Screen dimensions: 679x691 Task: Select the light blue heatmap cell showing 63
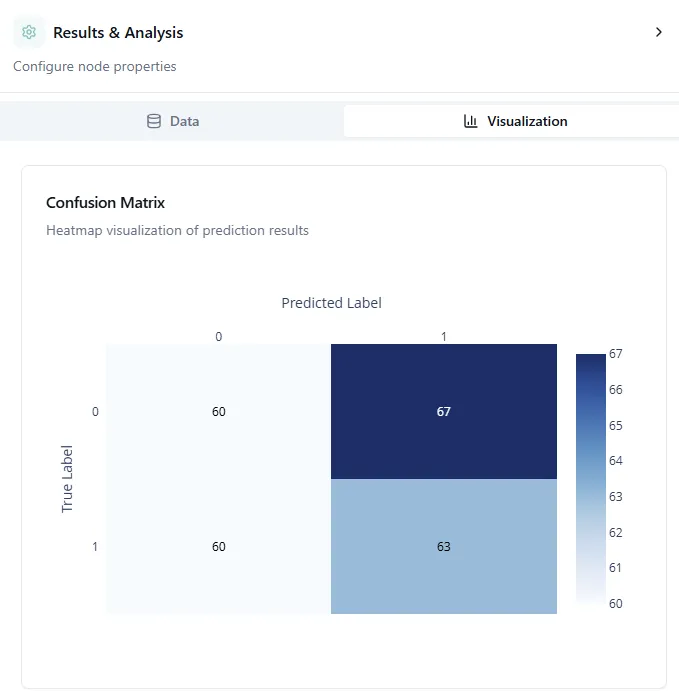coord(444,546)
